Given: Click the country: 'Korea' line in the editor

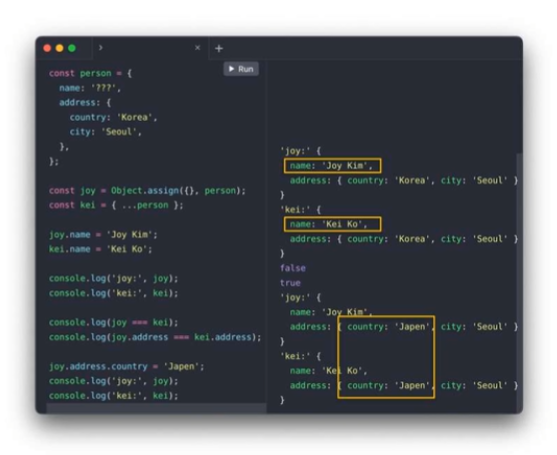Looking at the screenshot, I should pyautogui.click(x=113, y=117).
